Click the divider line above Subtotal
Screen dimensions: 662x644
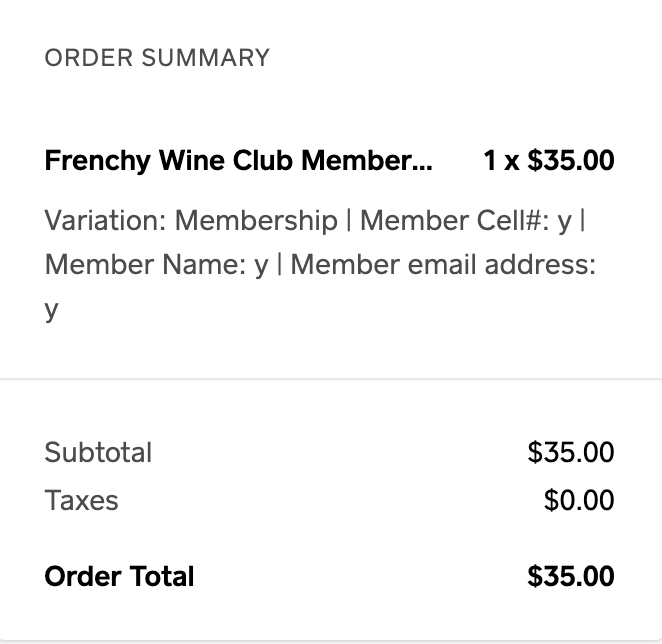[x=331, y=379]
